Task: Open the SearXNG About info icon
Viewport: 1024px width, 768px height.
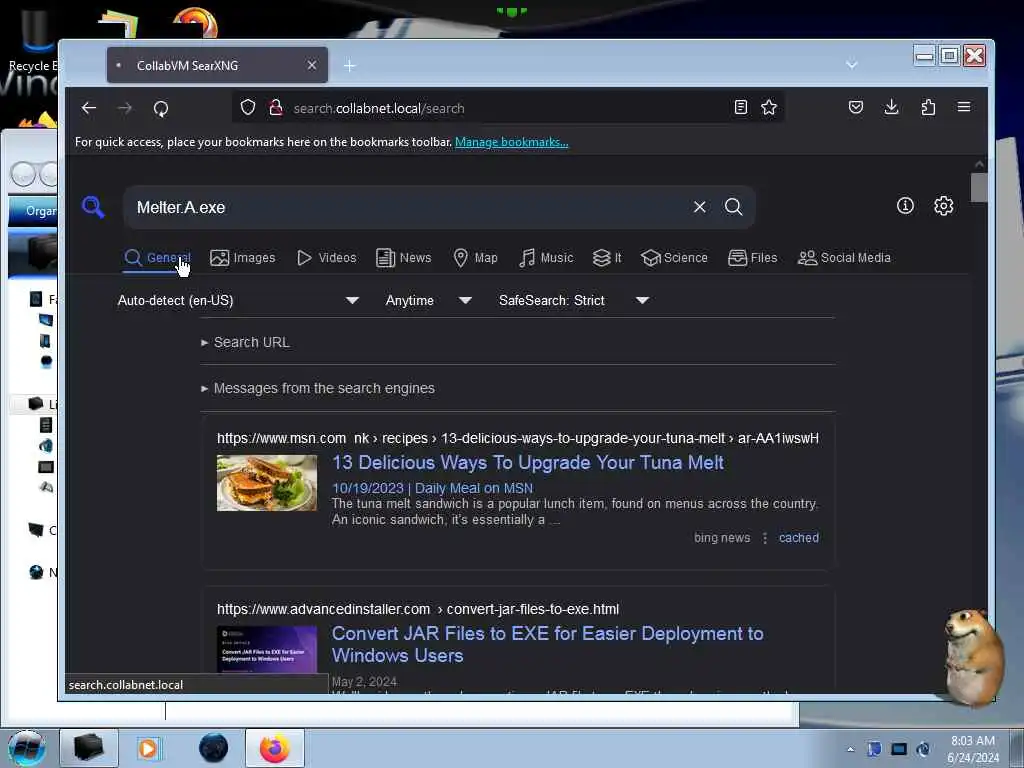Action: click(905, 206)
